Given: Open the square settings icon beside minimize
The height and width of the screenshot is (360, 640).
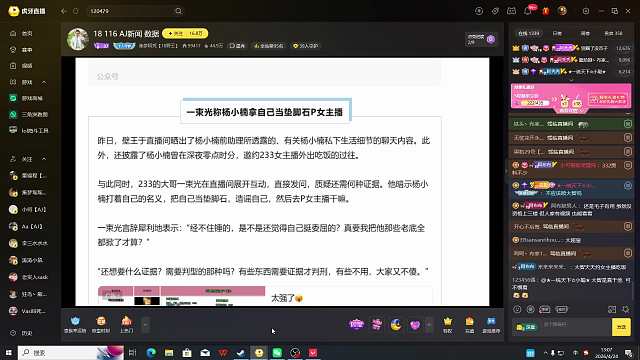Looking at the screenshot, I should 586,11.
